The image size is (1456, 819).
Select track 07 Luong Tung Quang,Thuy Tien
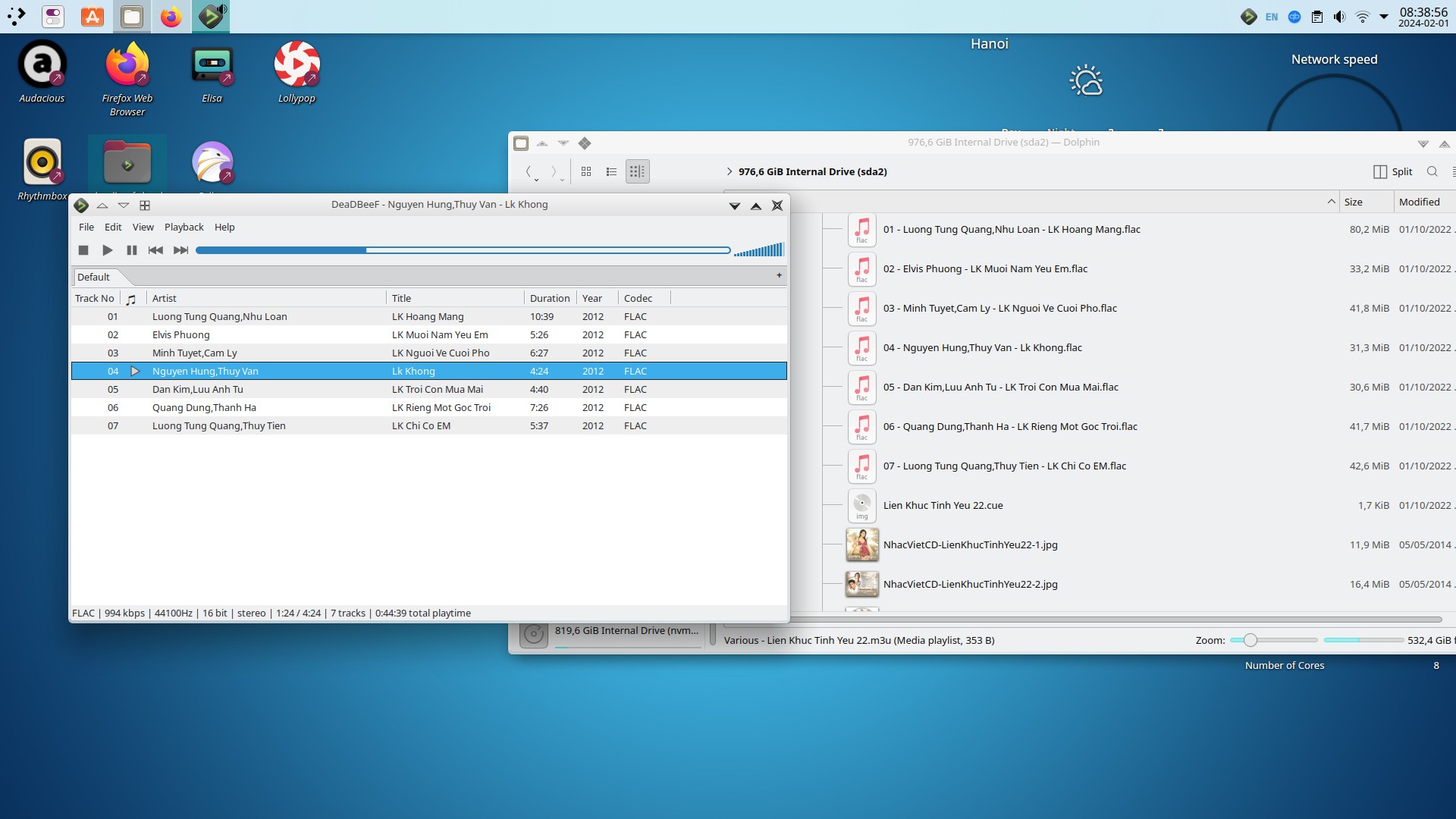pos(428,425)
